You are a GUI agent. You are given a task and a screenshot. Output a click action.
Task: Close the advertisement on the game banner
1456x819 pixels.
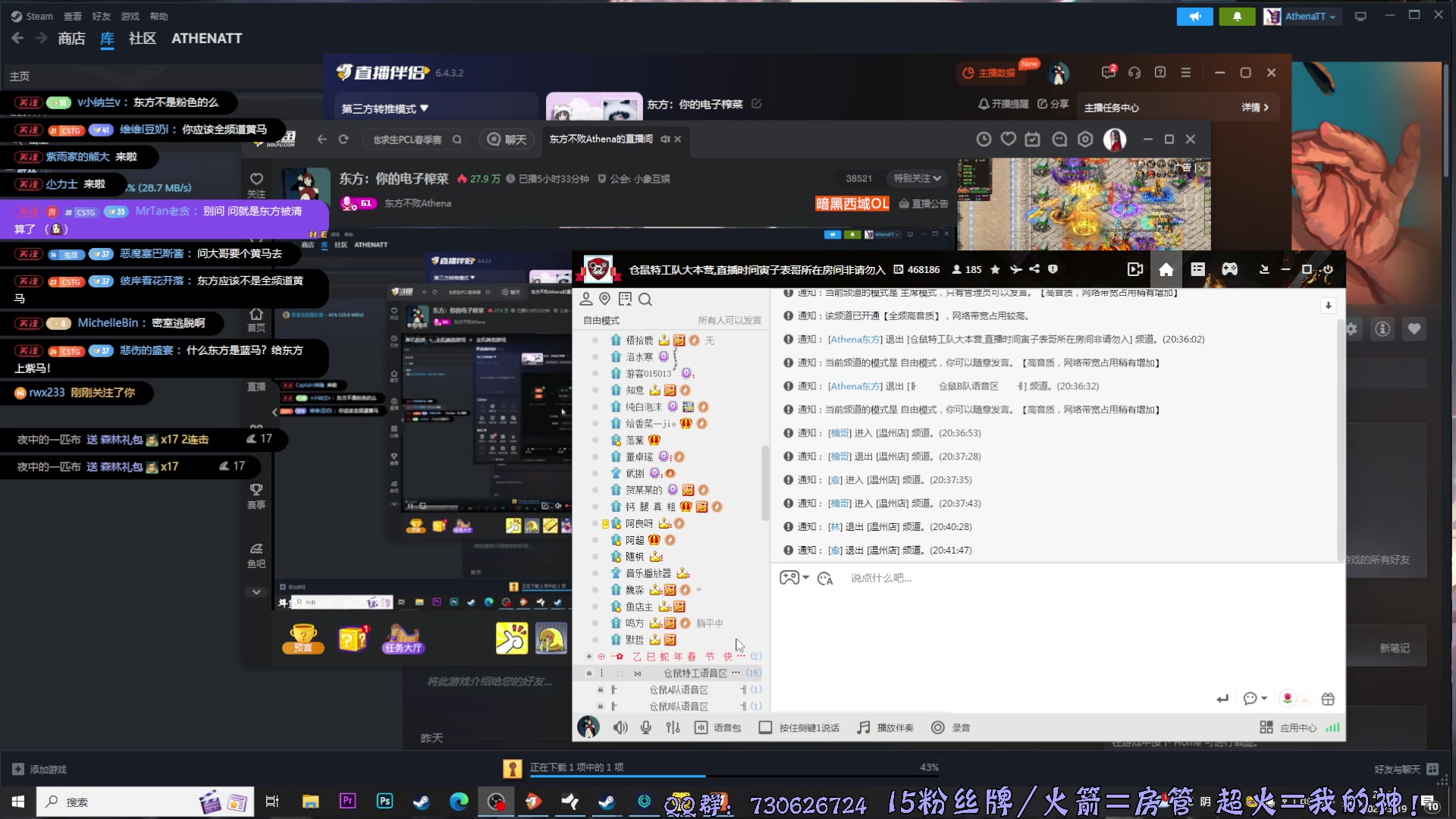coord(1200,168)
